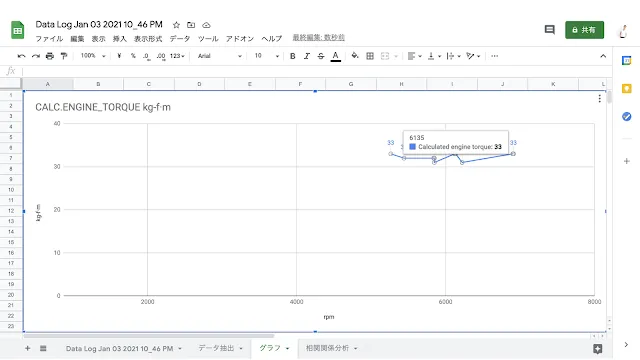Image resolution: width=640 pixels, height=360 pixels.
Task: Open horizontal align dropdown
Action: pos(414,56)
